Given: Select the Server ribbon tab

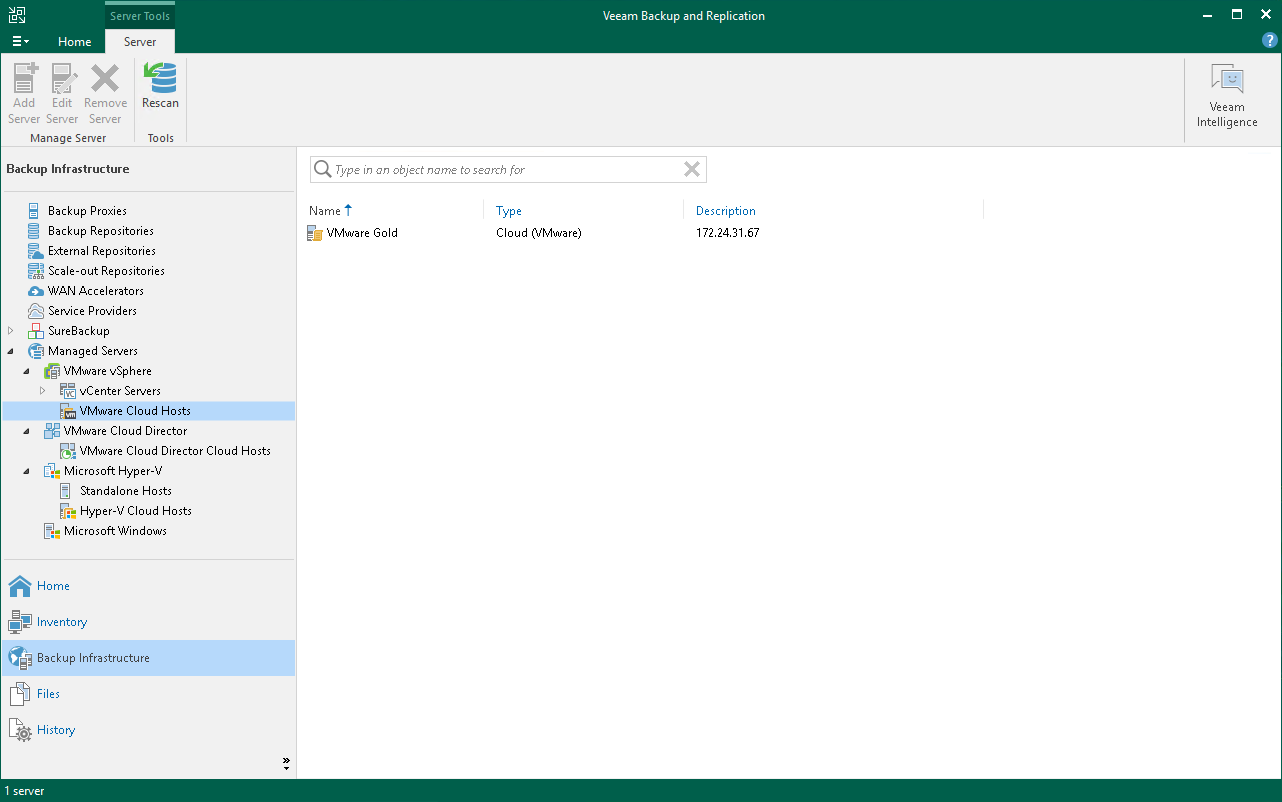Looking at the screenshot, I should (x=140, y=42).
